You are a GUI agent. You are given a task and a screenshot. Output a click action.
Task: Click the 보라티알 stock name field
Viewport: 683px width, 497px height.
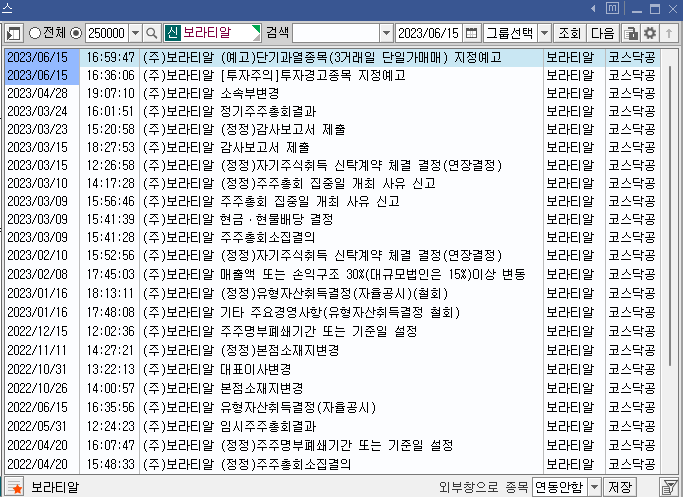click(x=213, y=33)
